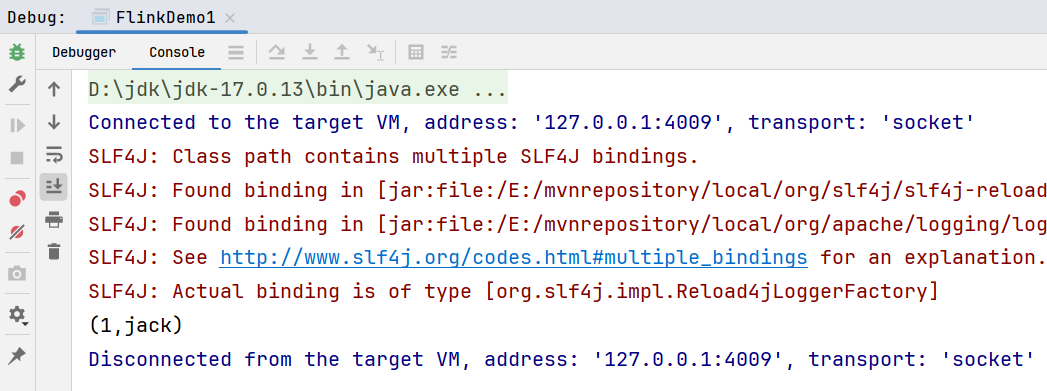
Task: Close the FlinkDemo1 debug tab
Action: pos(230,18)
